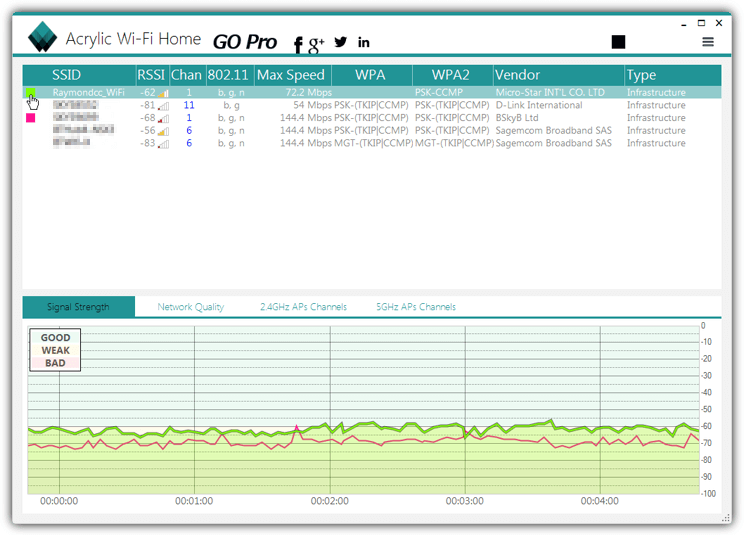Select the BSkyB Ltd vendor cell
The height and width of the screenshot is (535, 744).
pos(517,118)
